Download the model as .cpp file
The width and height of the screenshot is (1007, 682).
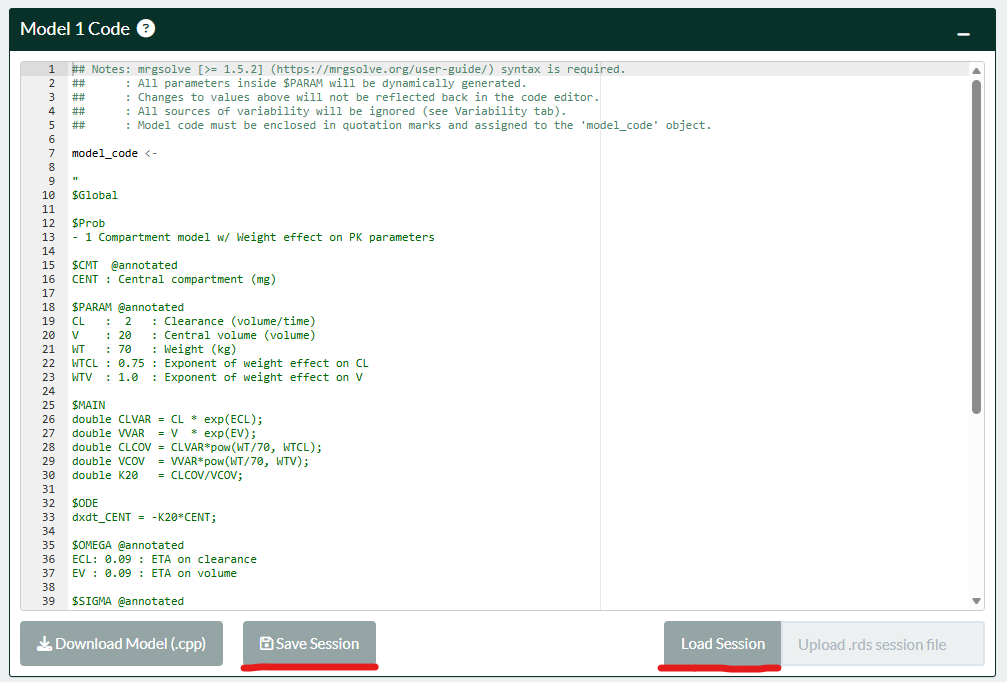(x=121, y=644)
